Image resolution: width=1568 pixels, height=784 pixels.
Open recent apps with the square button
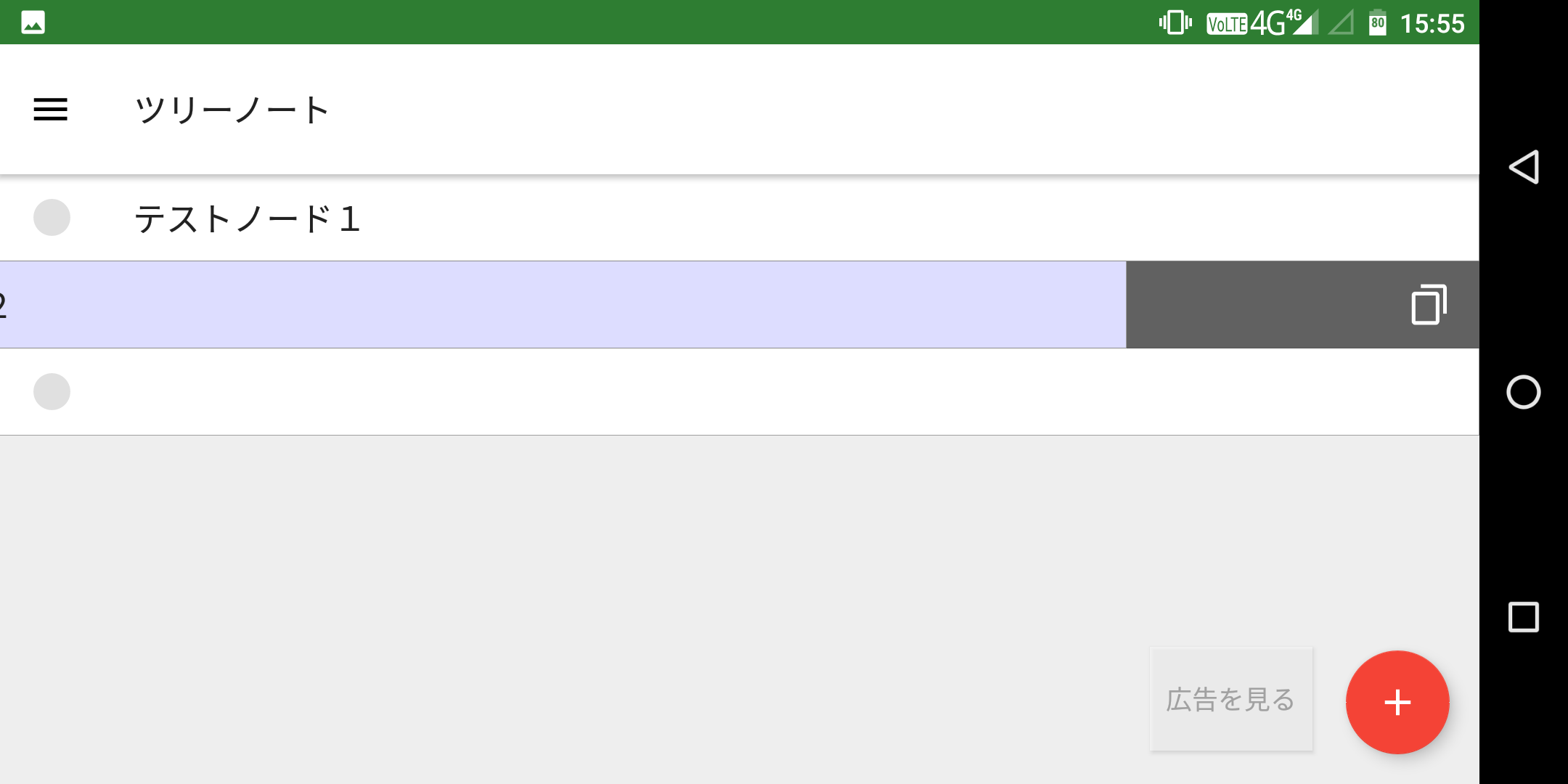(1523, 617)
